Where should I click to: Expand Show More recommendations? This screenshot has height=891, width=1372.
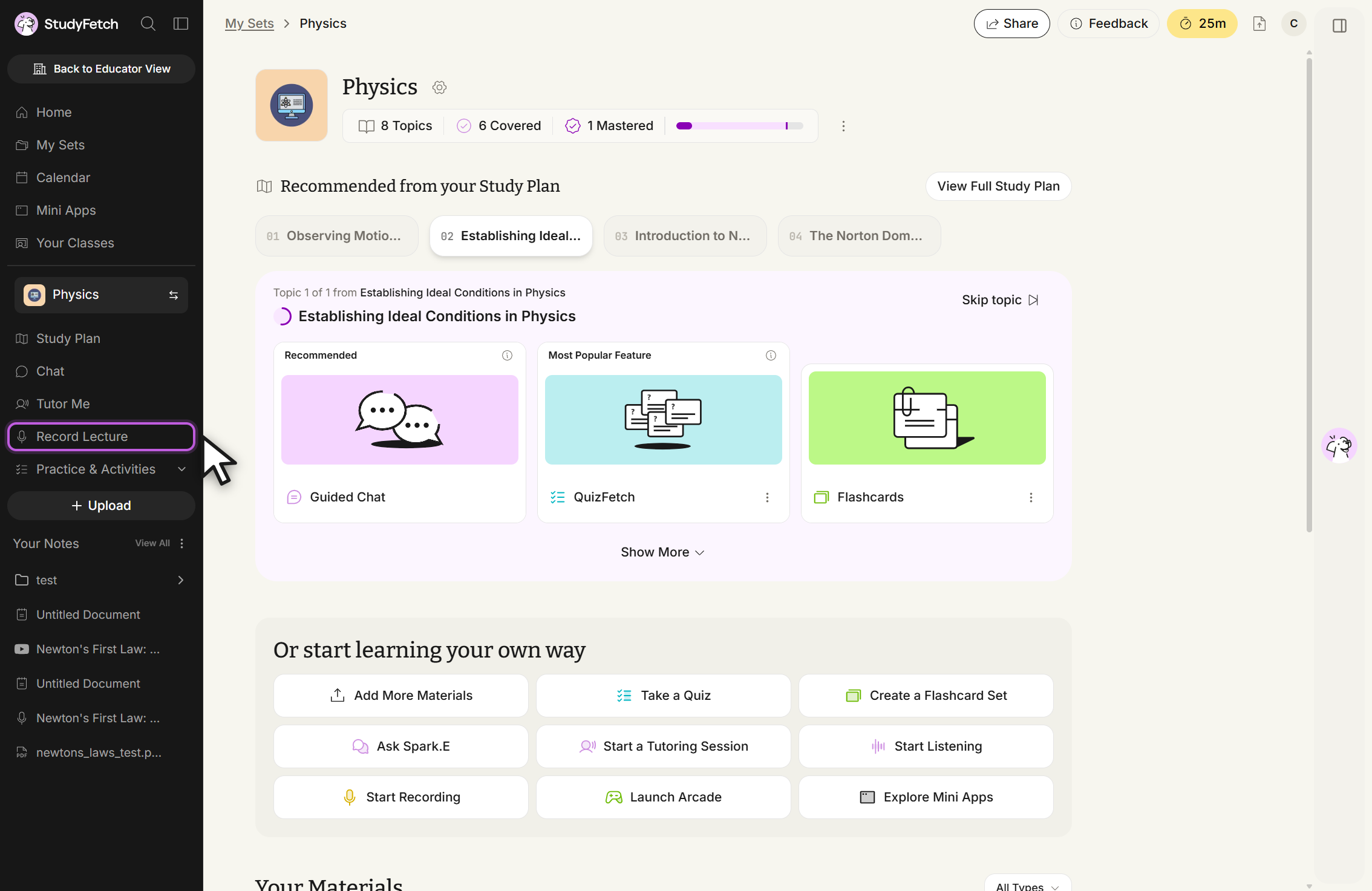click(662, 552)
